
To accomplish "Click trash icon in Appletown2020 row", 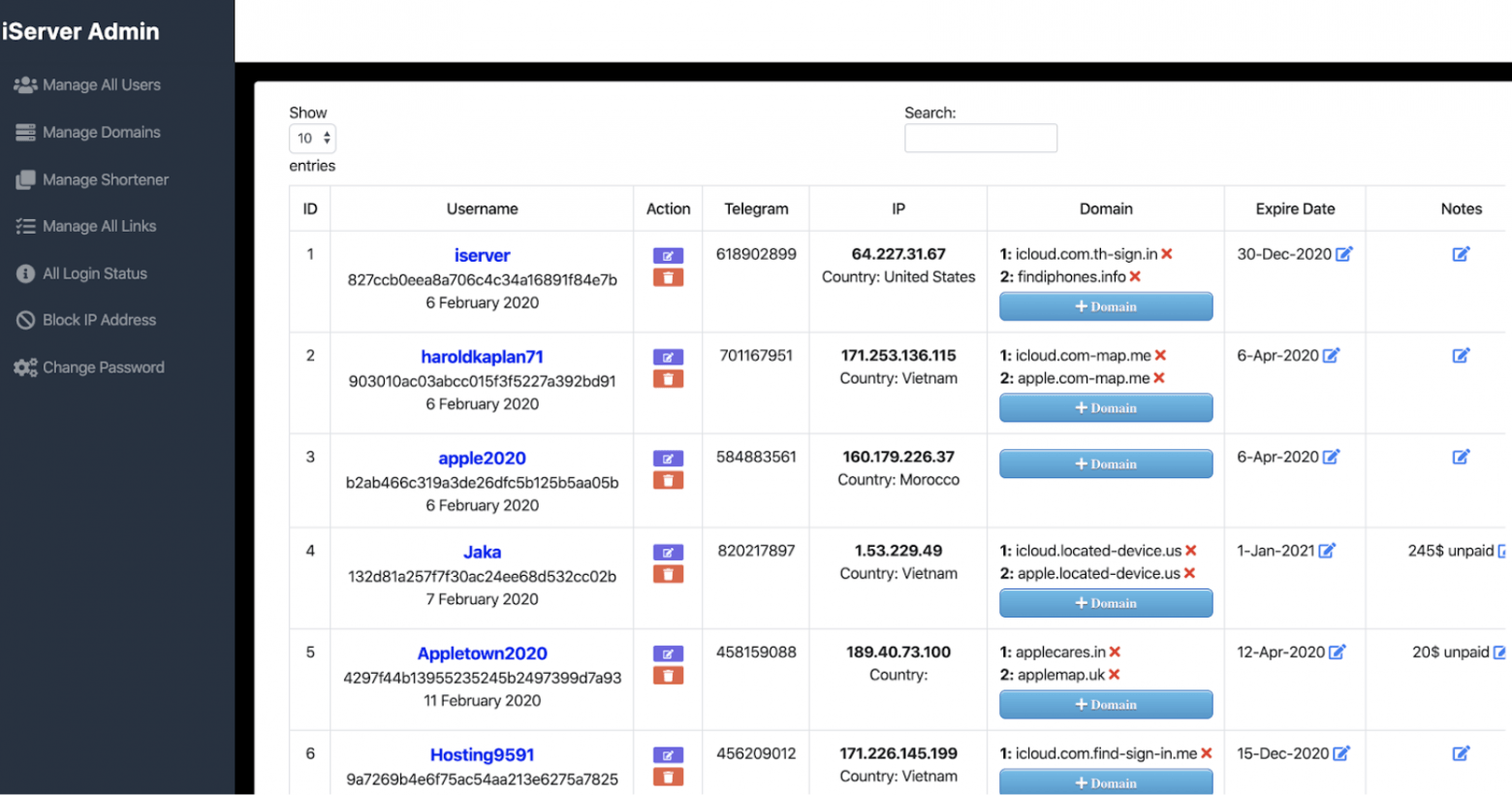I will click(x=668, y=676).
